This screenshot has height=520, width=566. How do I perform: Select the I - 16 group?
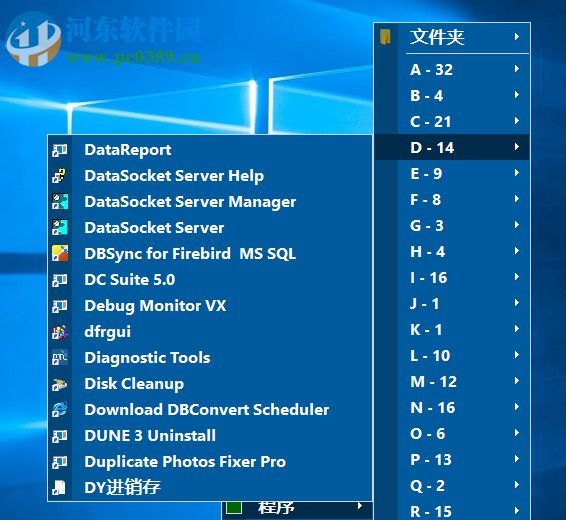pos(452,278)
